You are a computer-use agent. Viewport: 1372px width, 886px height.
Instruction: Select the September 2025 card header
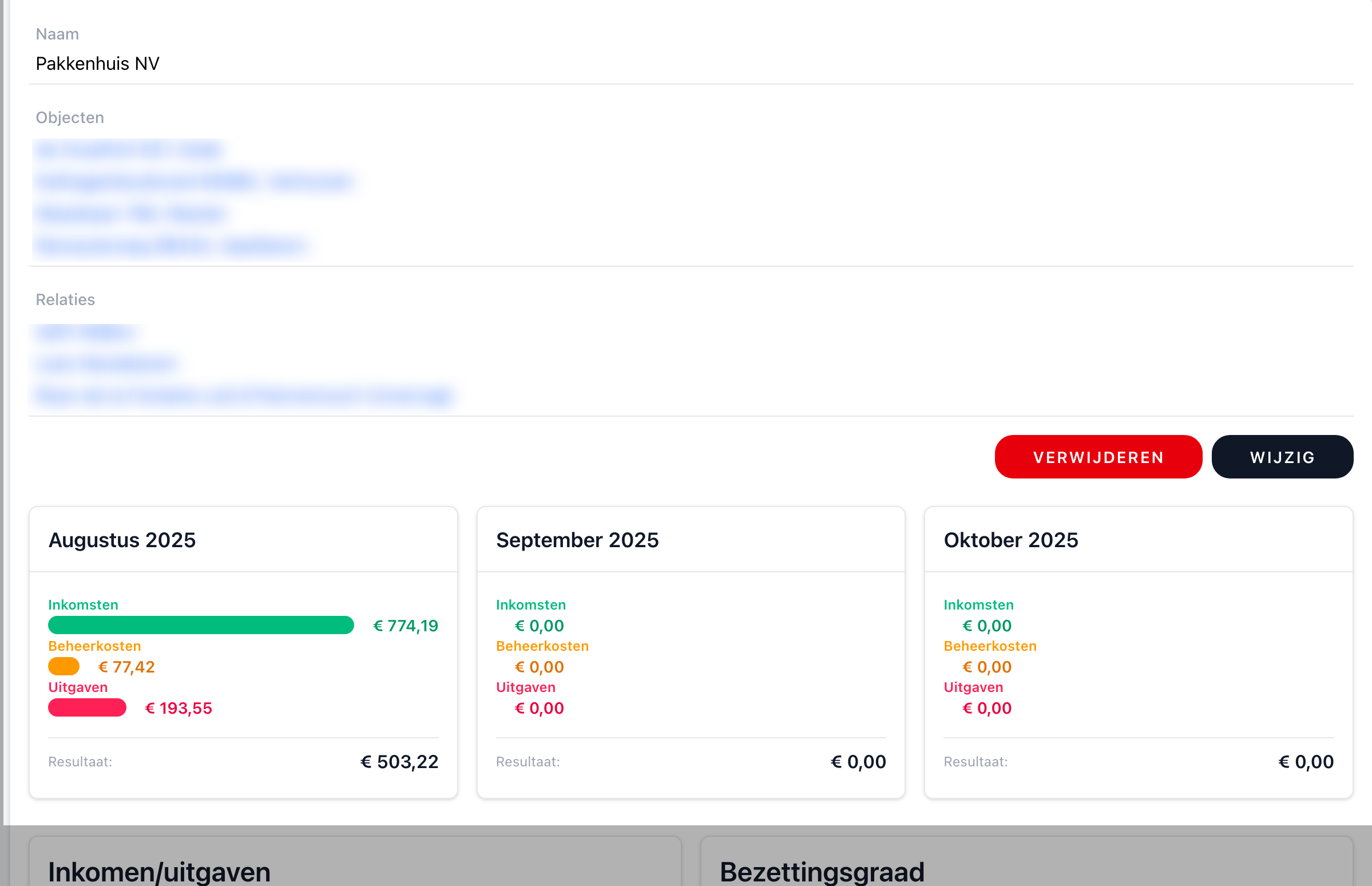[577, 540]
